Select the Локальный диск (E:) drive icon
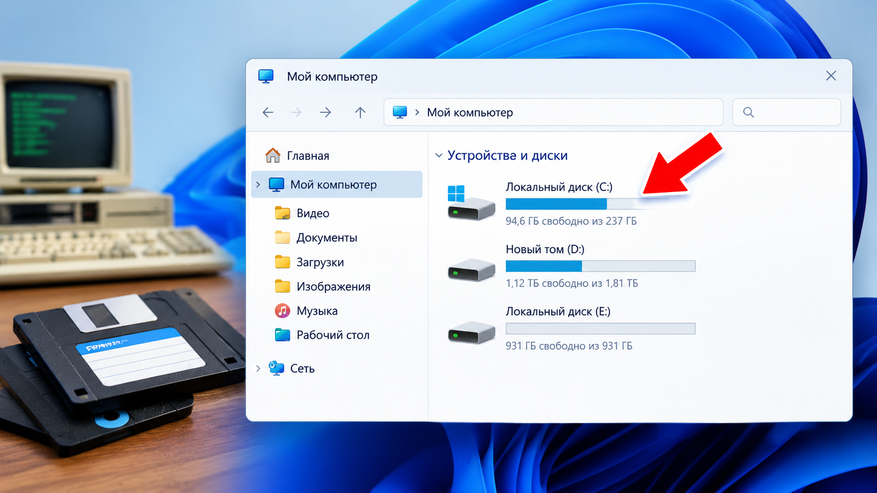The image size is (877, 493). pyautogui.click(x=471, y=332)
